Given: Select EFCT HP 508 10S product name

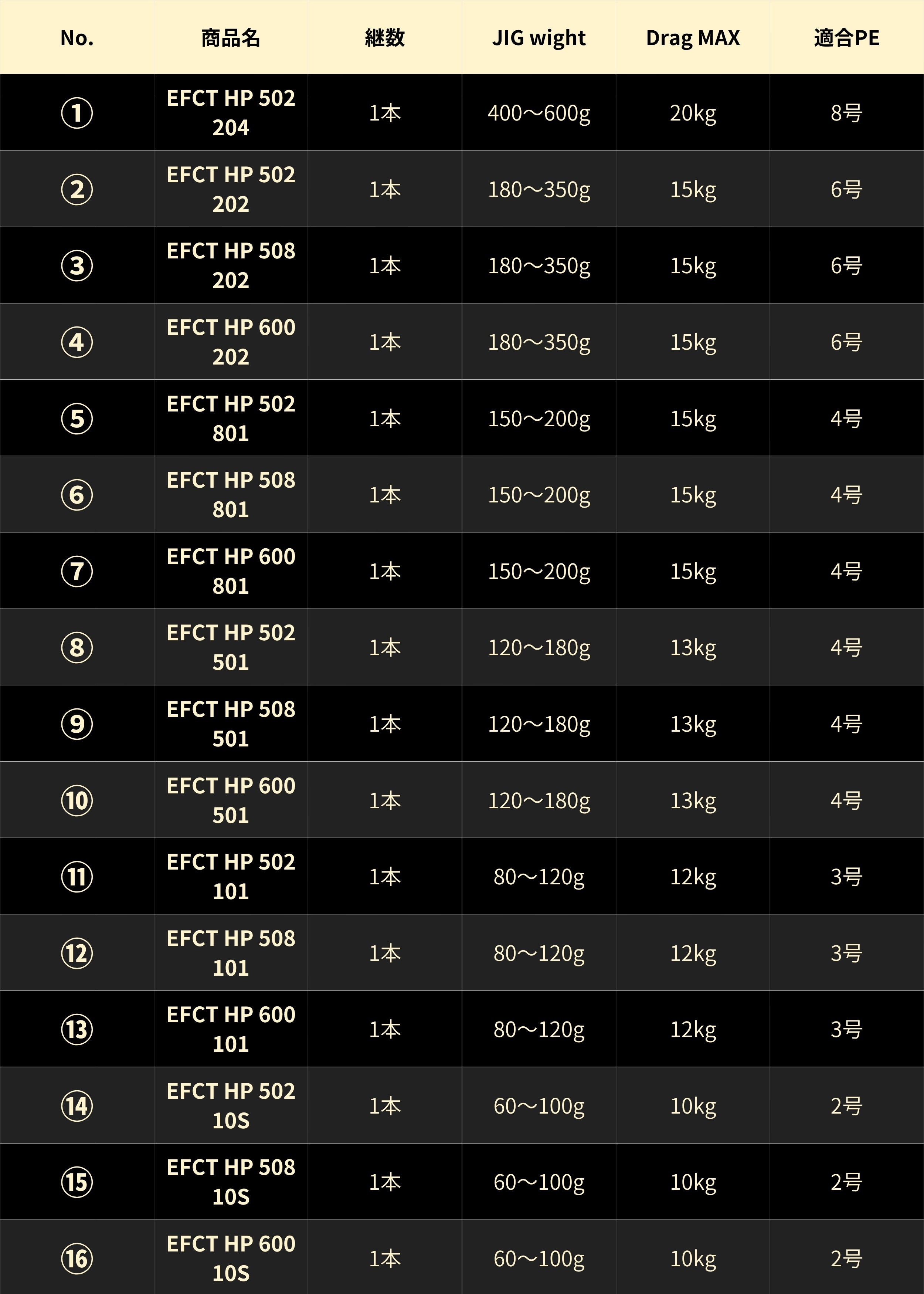Looking at the screenshot, I should 231,1182.
